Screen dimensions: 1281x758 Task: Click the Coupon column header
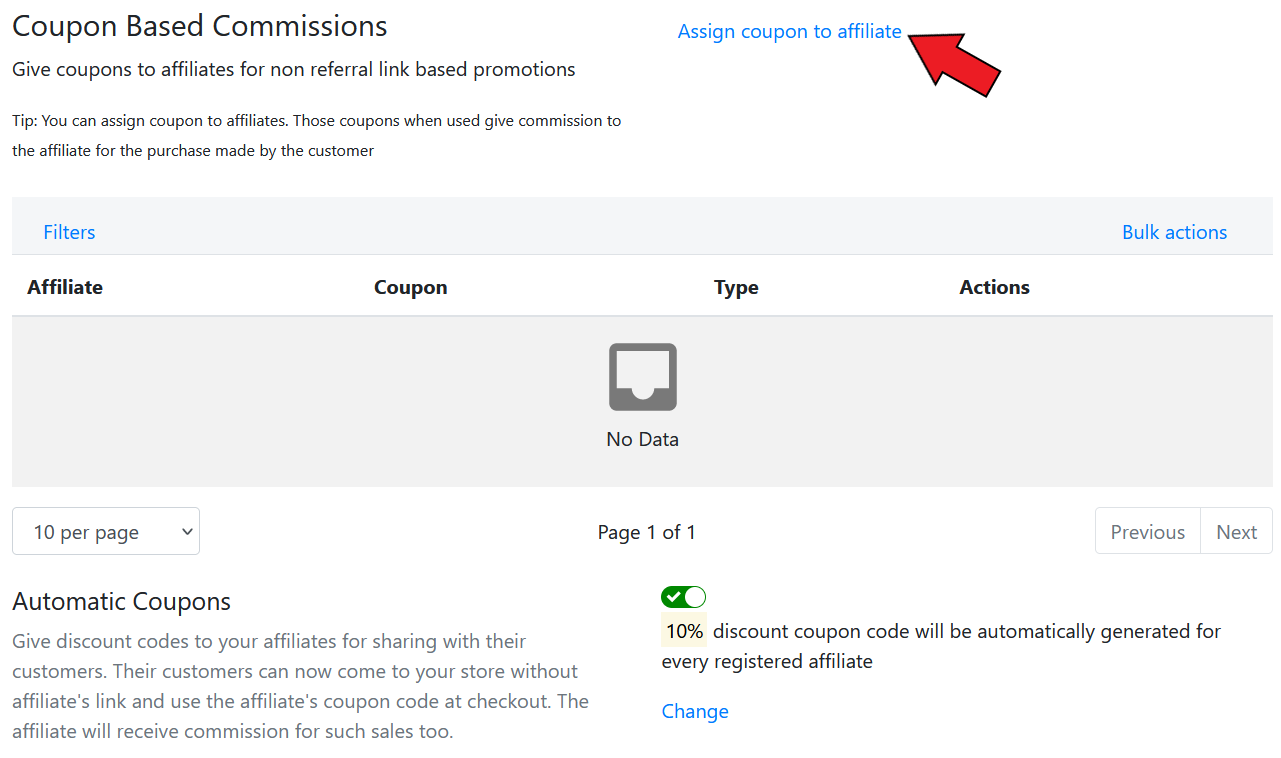point(410,287)
